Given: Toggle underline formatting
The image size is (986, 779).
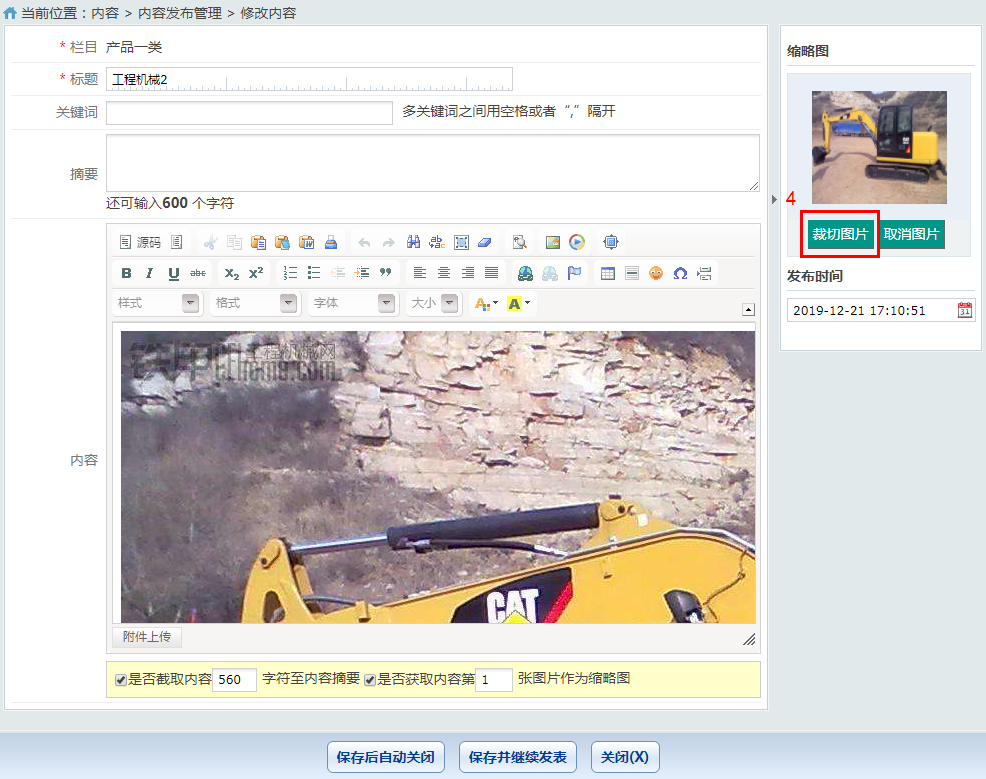Looking at the screenshot, I should coord(174,273).
